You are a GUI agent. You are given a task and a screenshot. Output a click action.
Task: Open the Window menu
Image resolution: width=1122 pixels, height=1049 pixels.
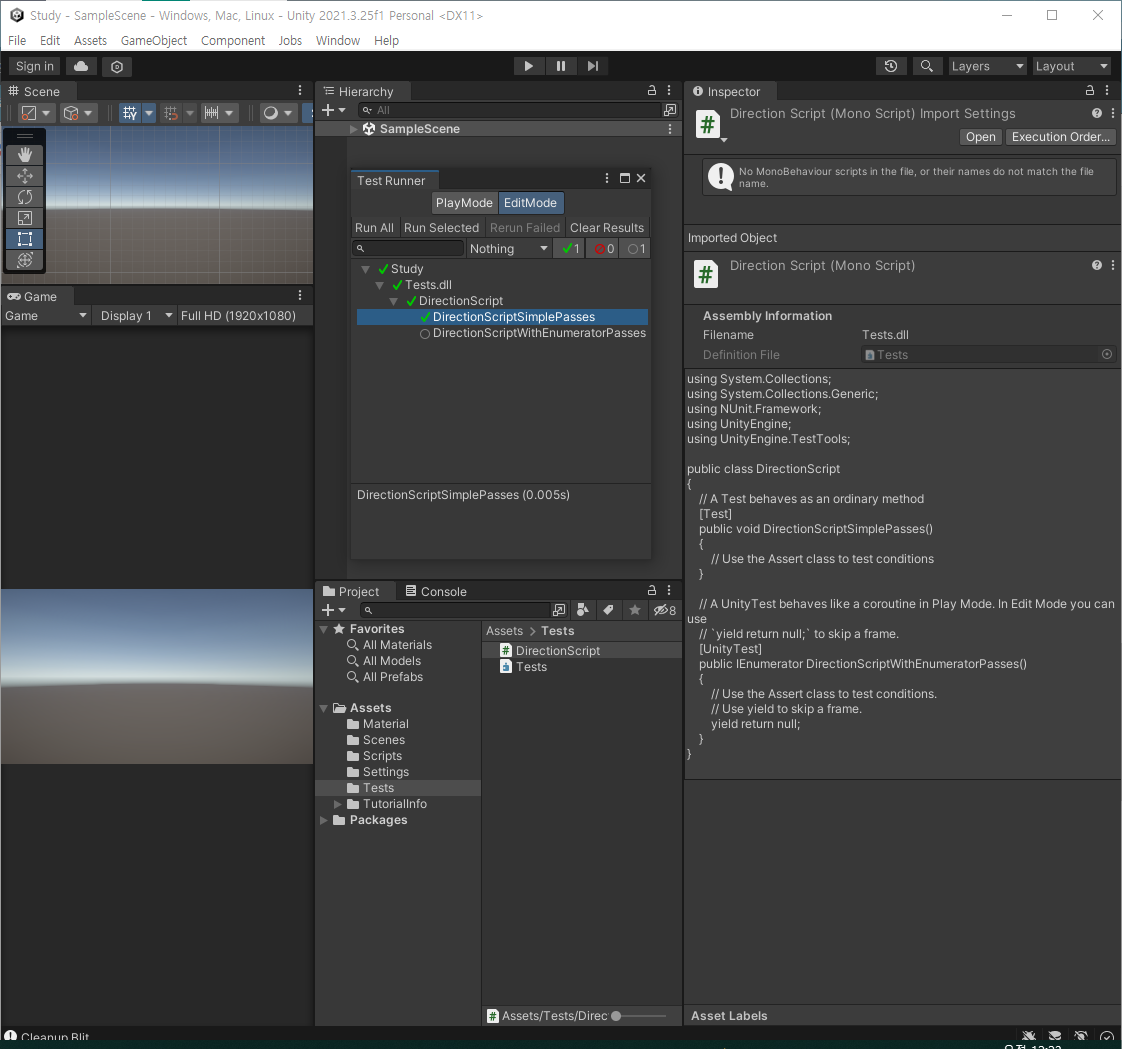[338, 41]
